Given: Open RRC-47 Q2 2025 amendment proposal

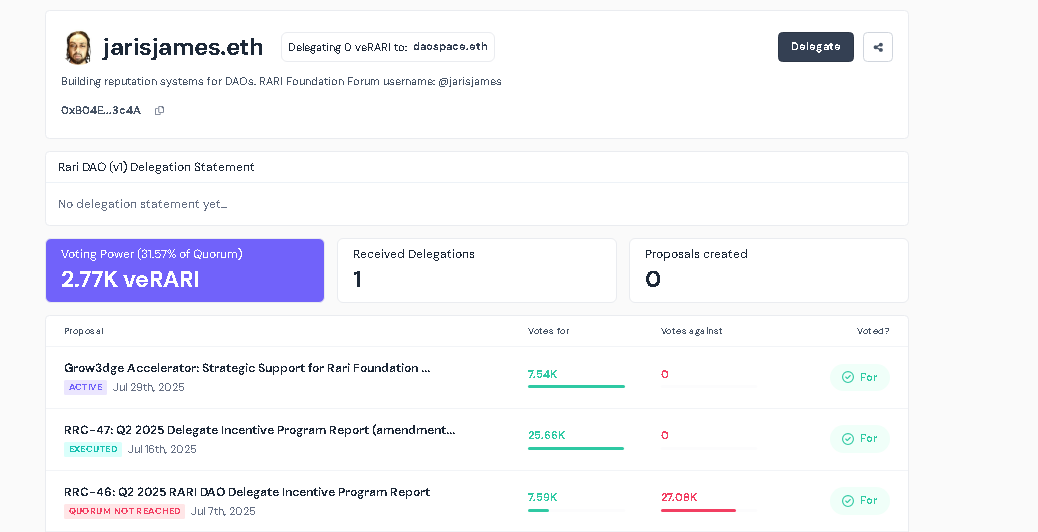Looking at the screenshot, I should tap(260, 430).
